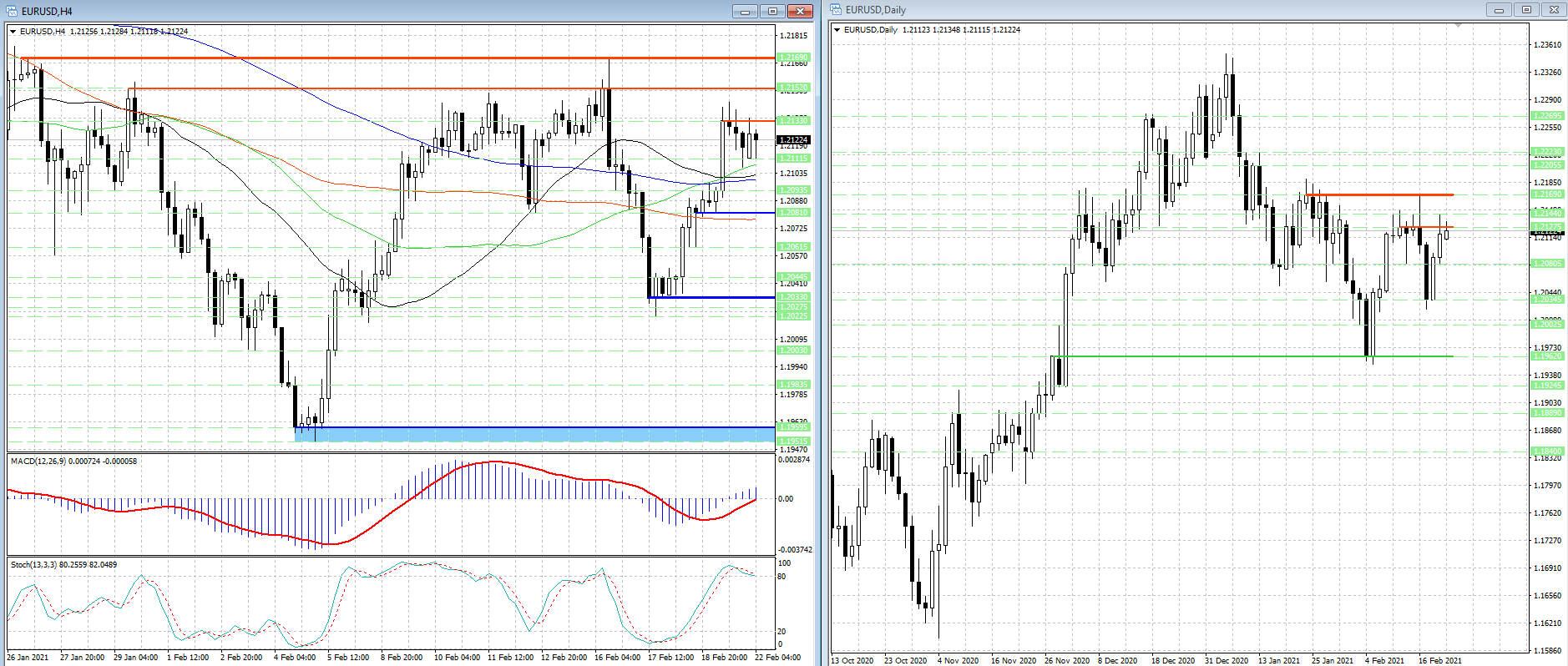
Task: Click the 22 Feb 04:00 date on H4 axis
Action: click(777, 658)
